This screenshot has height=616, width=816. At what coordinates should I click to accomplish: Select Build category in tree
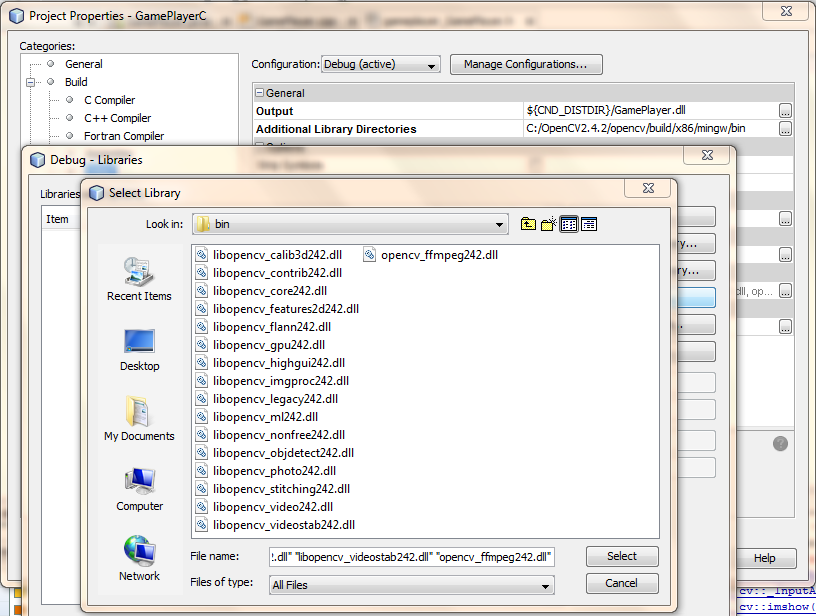click(x=76, y=82)
